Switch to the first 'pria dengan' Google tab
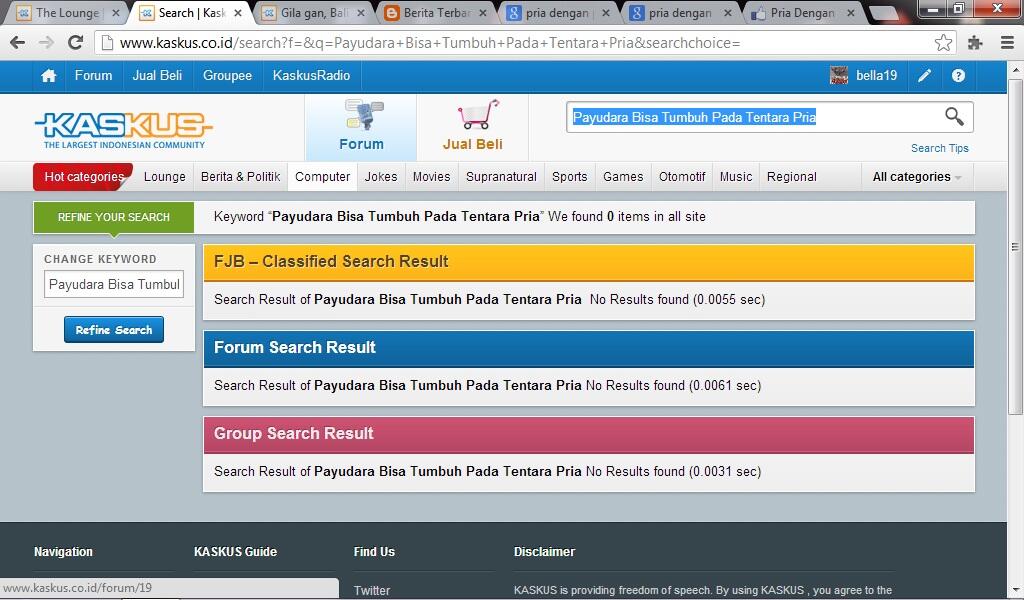Screen dimensions: 1024x600 coord(558,13)
